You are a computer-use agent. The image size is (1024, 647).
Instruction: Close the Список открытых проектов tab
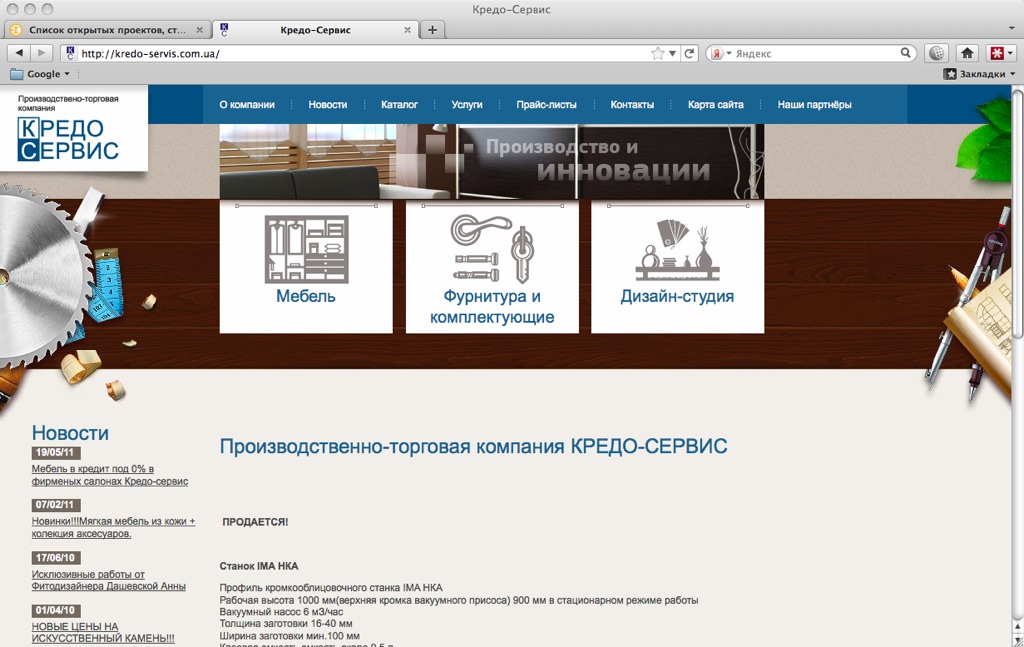(x=200, y=30)
